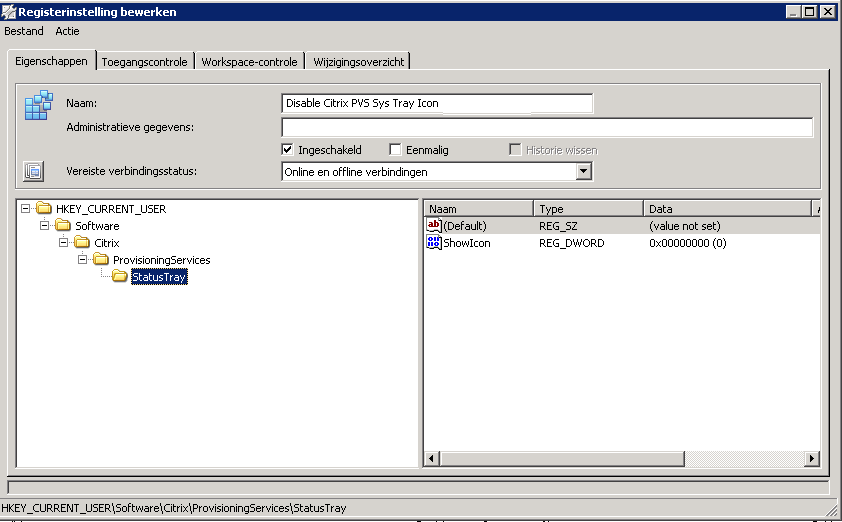Click the REG_DWORD type cell
Viewport: 842px width, 522px height.
[x=571, y=243]
